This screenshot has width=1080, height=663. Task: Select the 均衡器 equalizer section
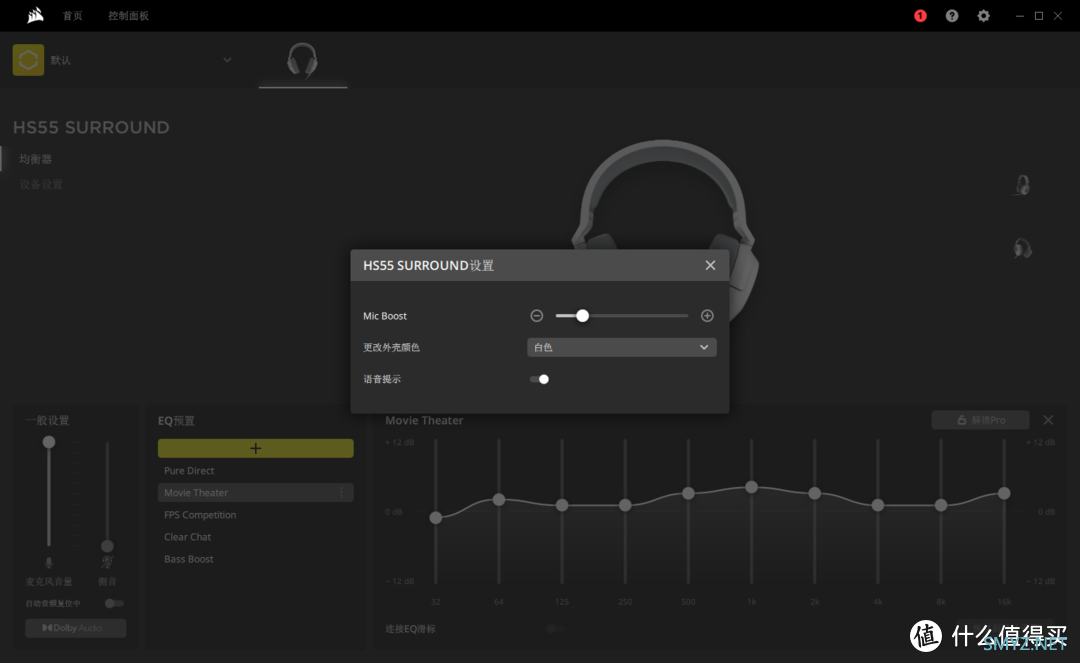pos(35,159)
